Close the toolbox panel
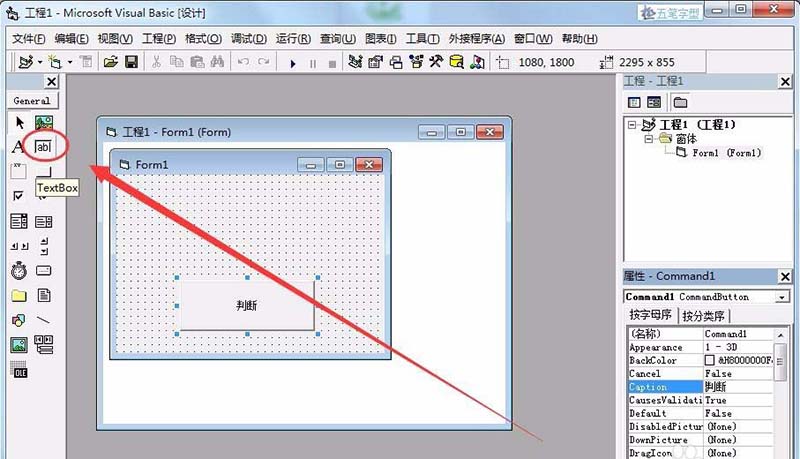 coord(52,82)
